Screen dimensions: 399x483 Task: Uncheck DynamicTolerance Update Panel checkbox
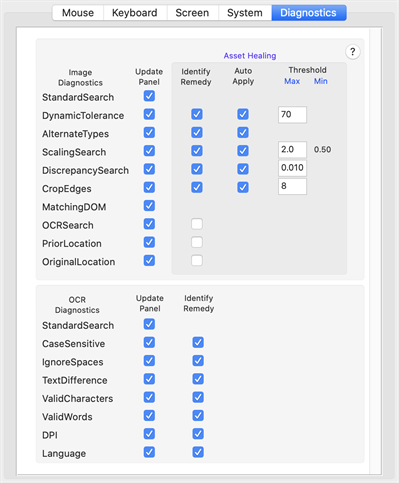149,115
